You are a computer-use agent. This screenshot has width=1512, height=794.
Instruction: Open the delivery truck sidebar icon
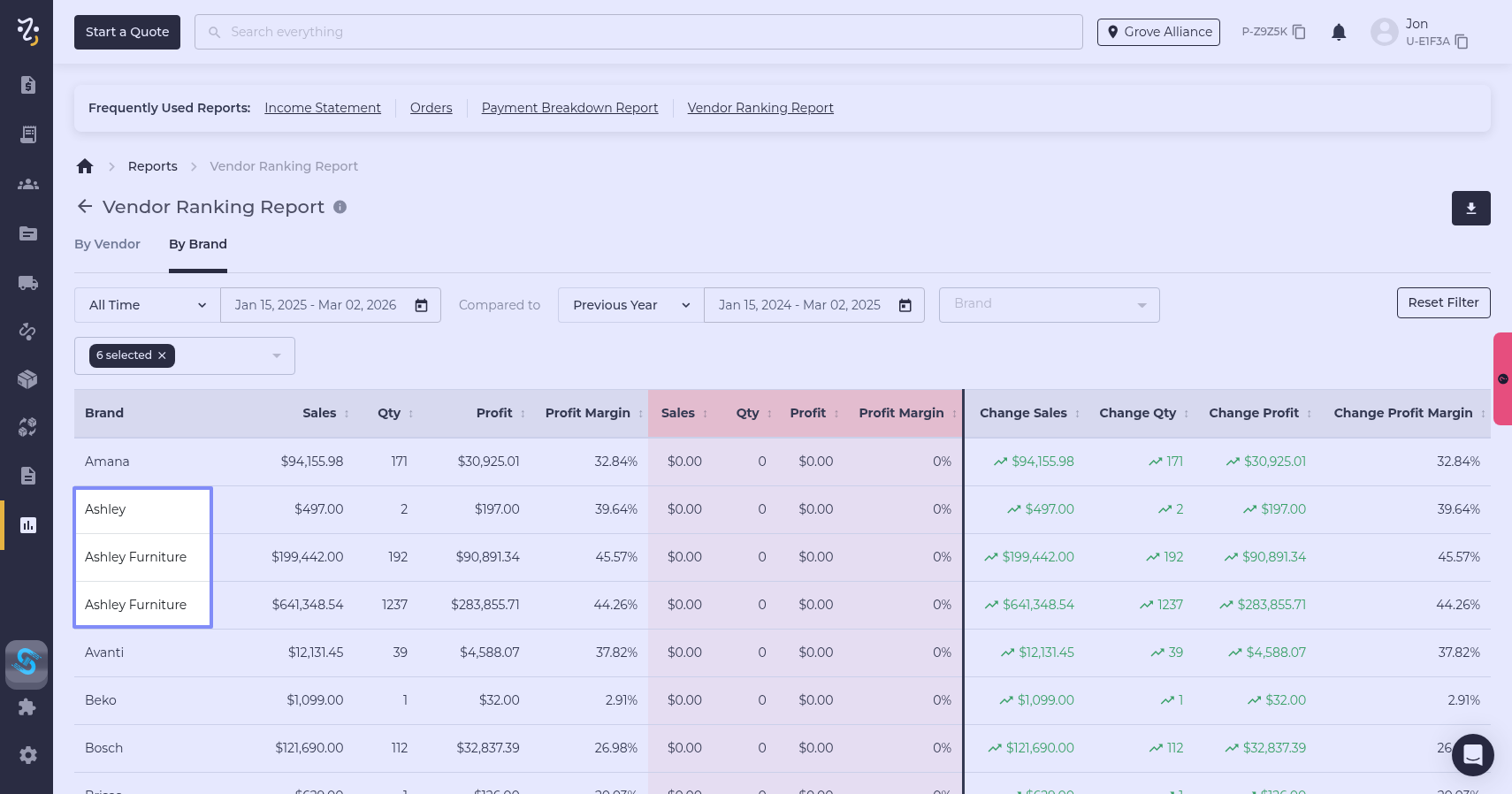point(28,283)
